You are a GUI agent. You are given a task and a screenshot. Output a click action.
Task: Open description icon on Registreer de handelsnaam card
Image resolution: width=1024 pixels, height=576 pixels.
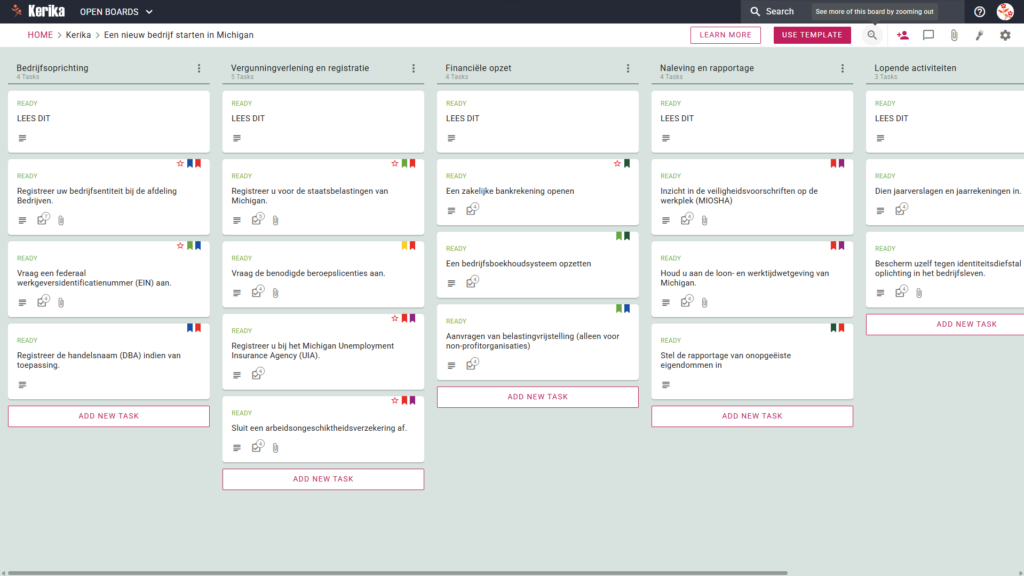22,385
